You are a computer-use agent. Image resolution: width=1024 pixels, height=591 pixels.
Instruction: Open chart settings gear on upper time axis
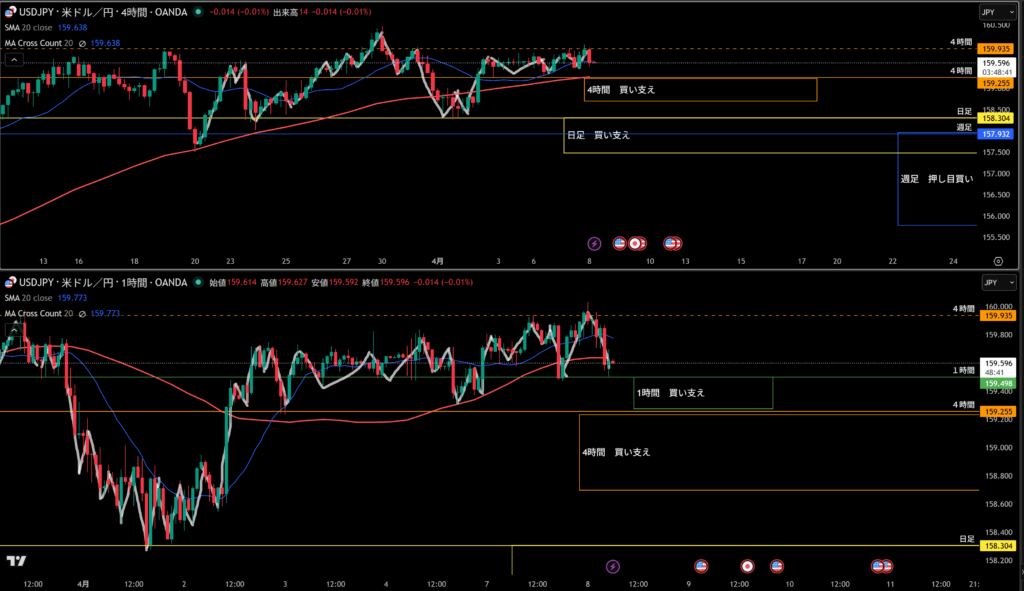[998, 260]
